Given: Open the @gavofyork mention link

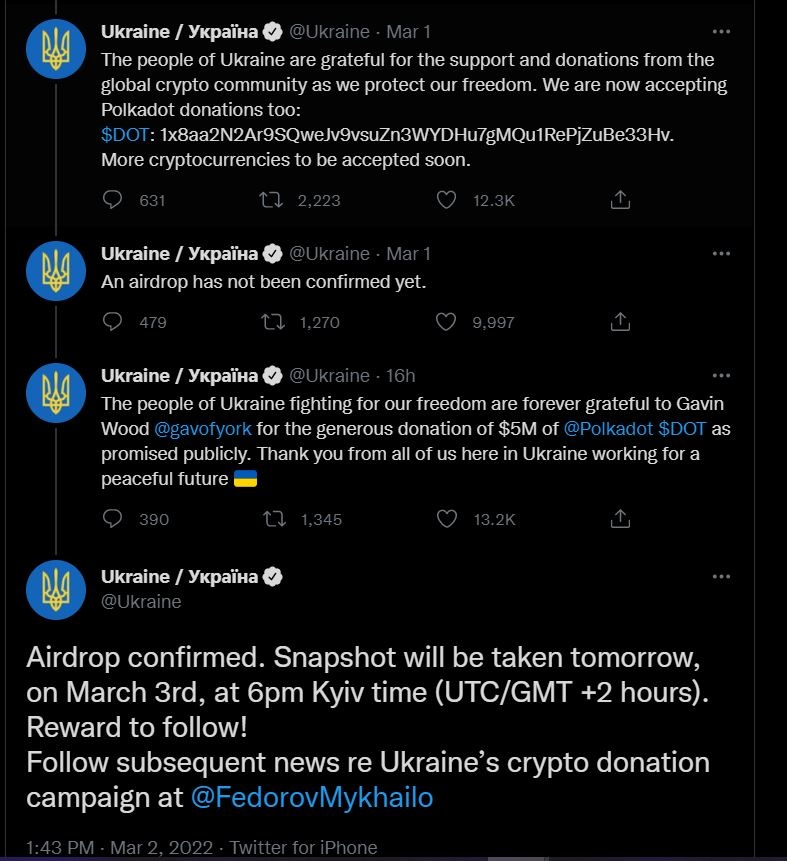Looking at the screenshot, I should [203, 428].
